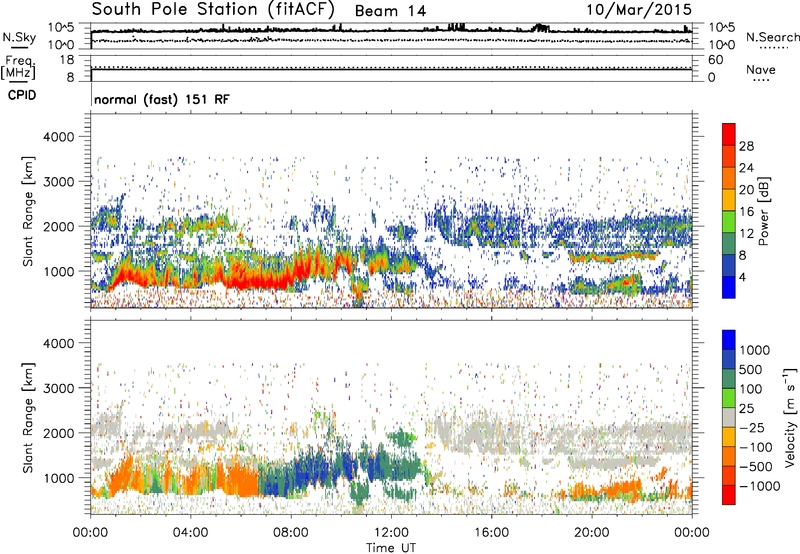The image size is (800, 554).
Task: Click the red bottom segment of Velocity colorbar
Action: [x=729, y=495]
